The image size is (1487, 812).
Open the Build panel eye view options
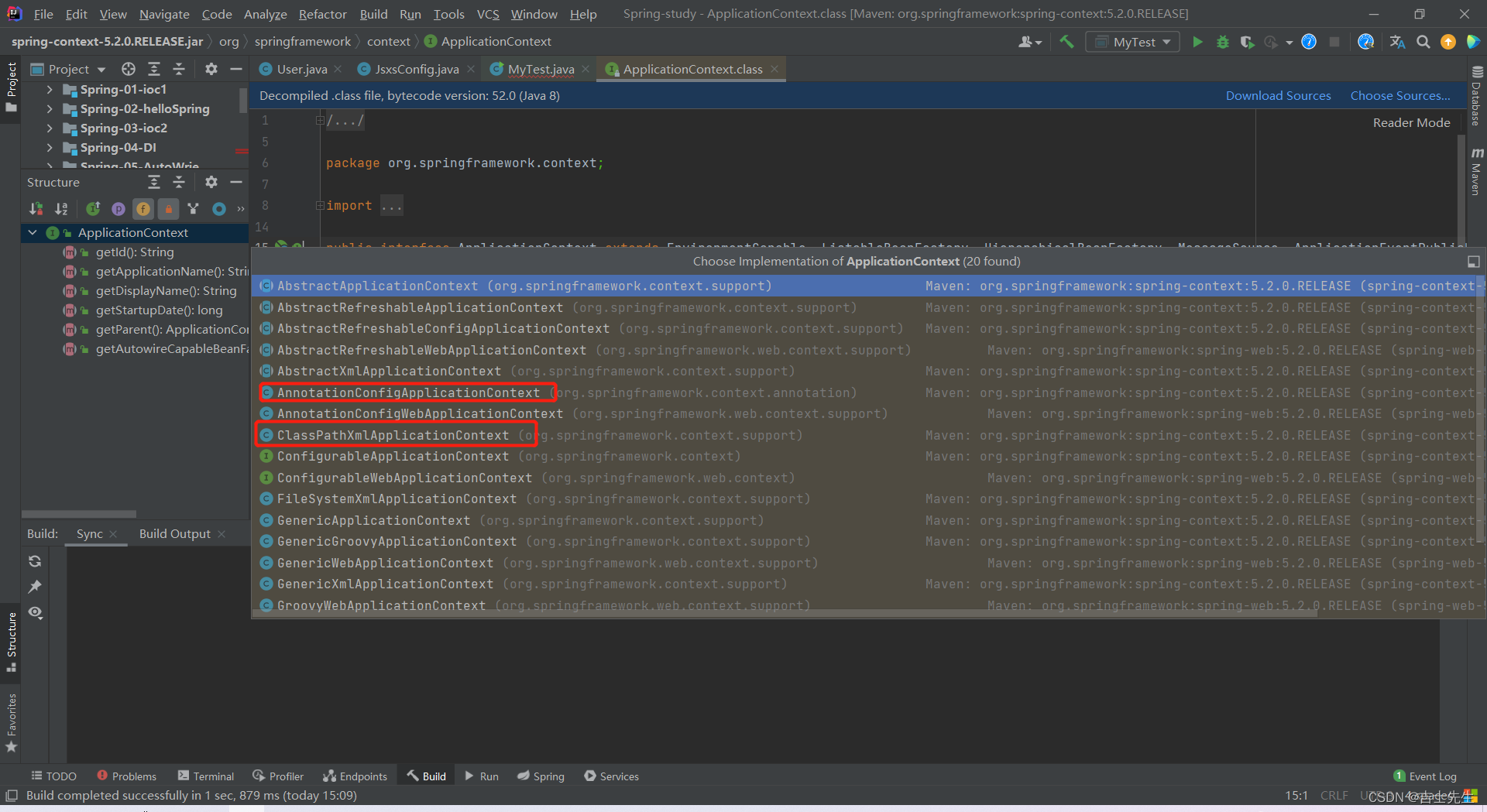(35, 612)
